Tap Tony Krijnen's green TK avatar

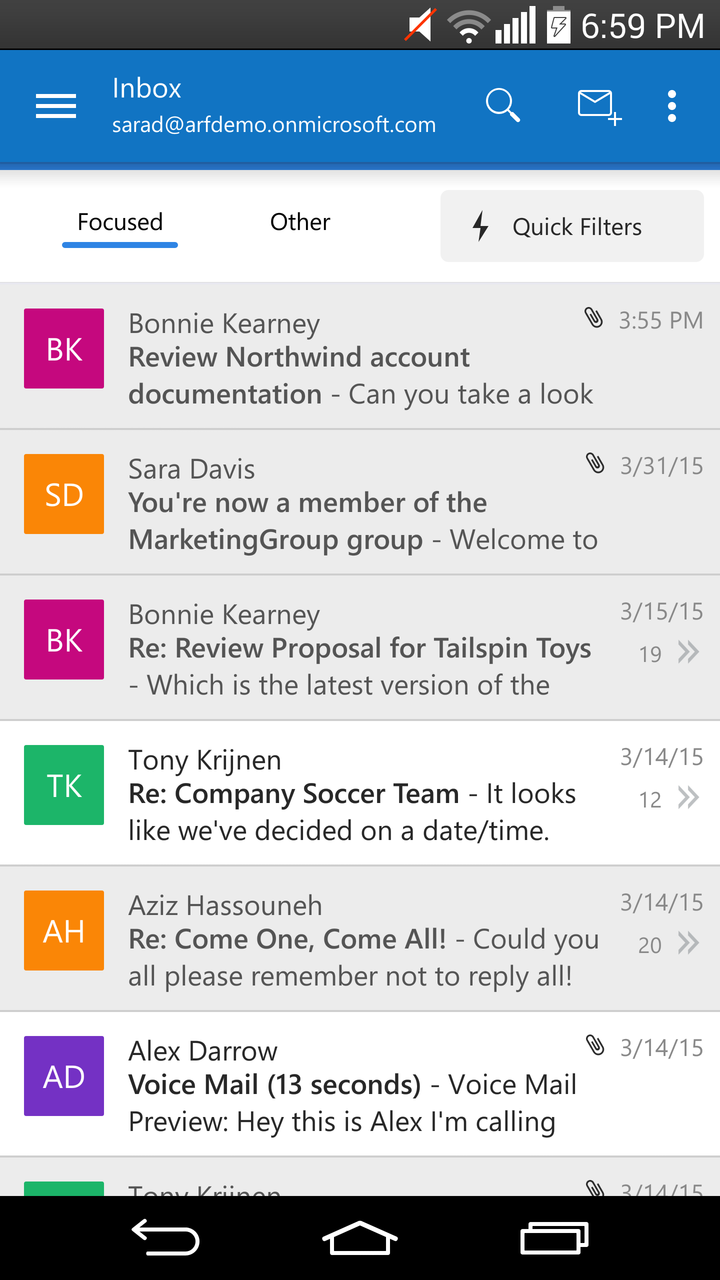pos(64,785)
